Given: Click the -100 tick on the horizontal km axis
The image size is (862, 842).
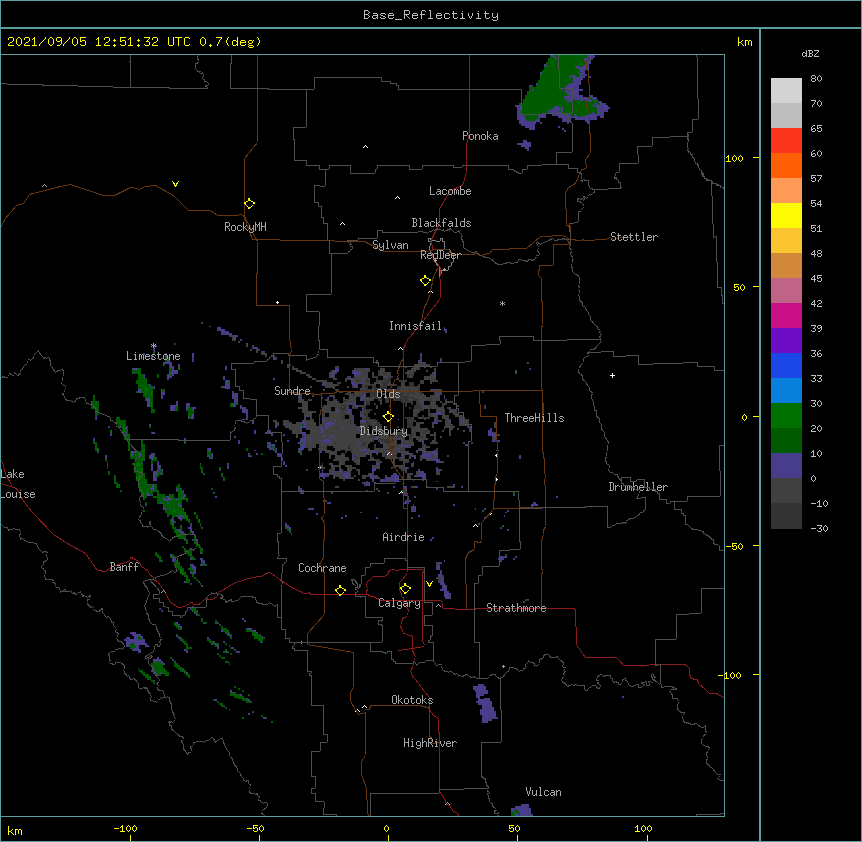Looking at the screenshot, I should 125,828.
